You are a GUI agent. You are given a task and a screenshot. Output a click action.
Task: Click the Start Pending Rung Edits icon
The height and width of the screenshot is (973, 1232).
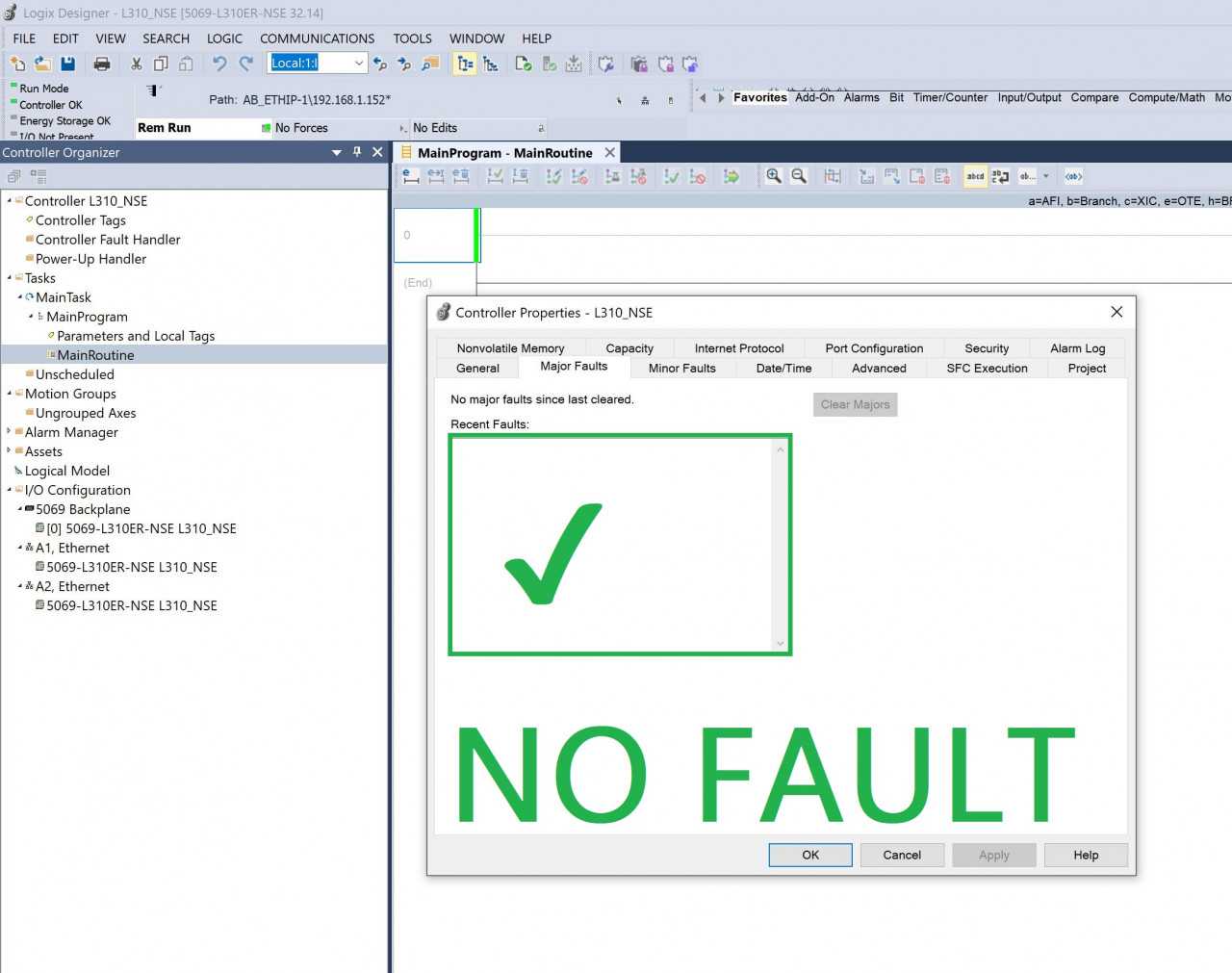click(x=411, y=176)
